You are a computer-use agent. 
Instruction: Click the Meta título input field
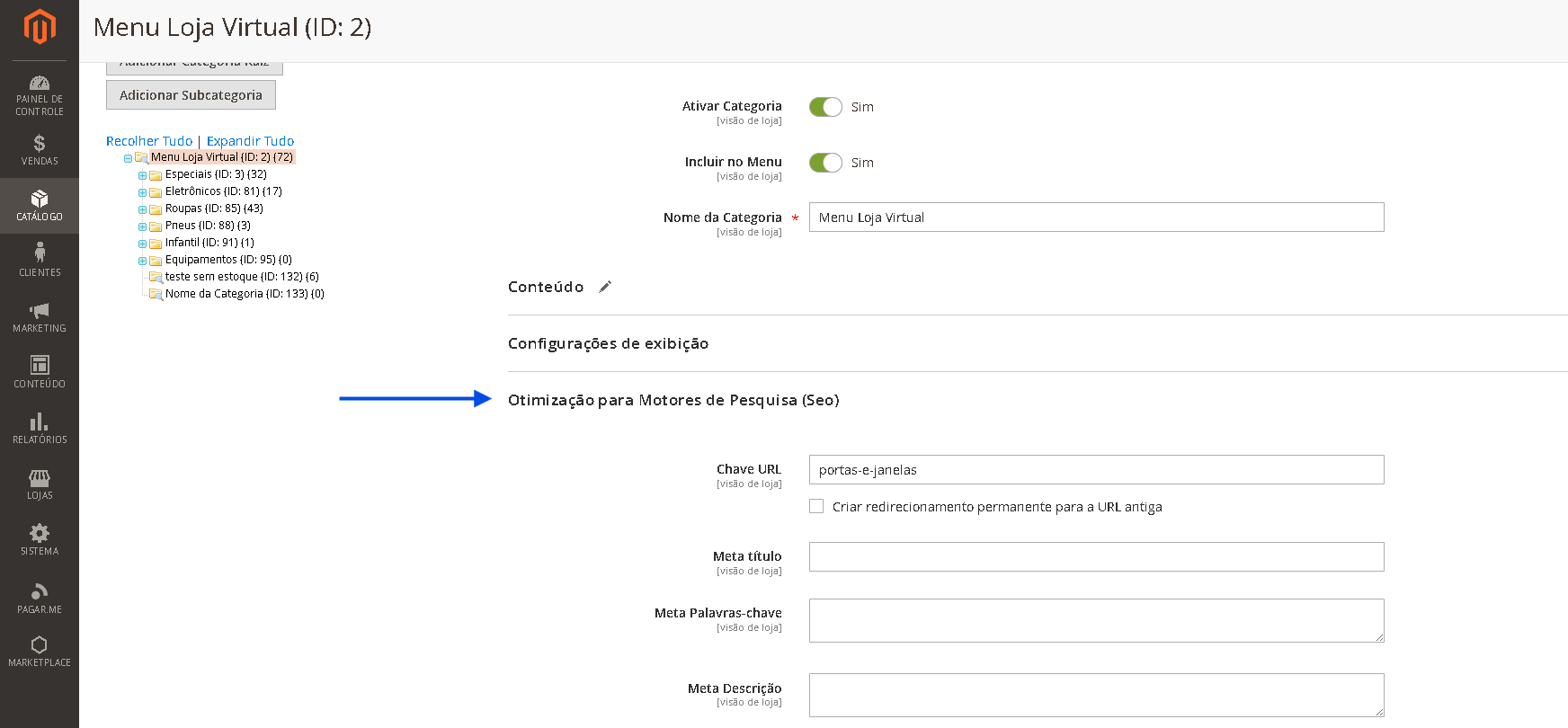coord(1096,556)
